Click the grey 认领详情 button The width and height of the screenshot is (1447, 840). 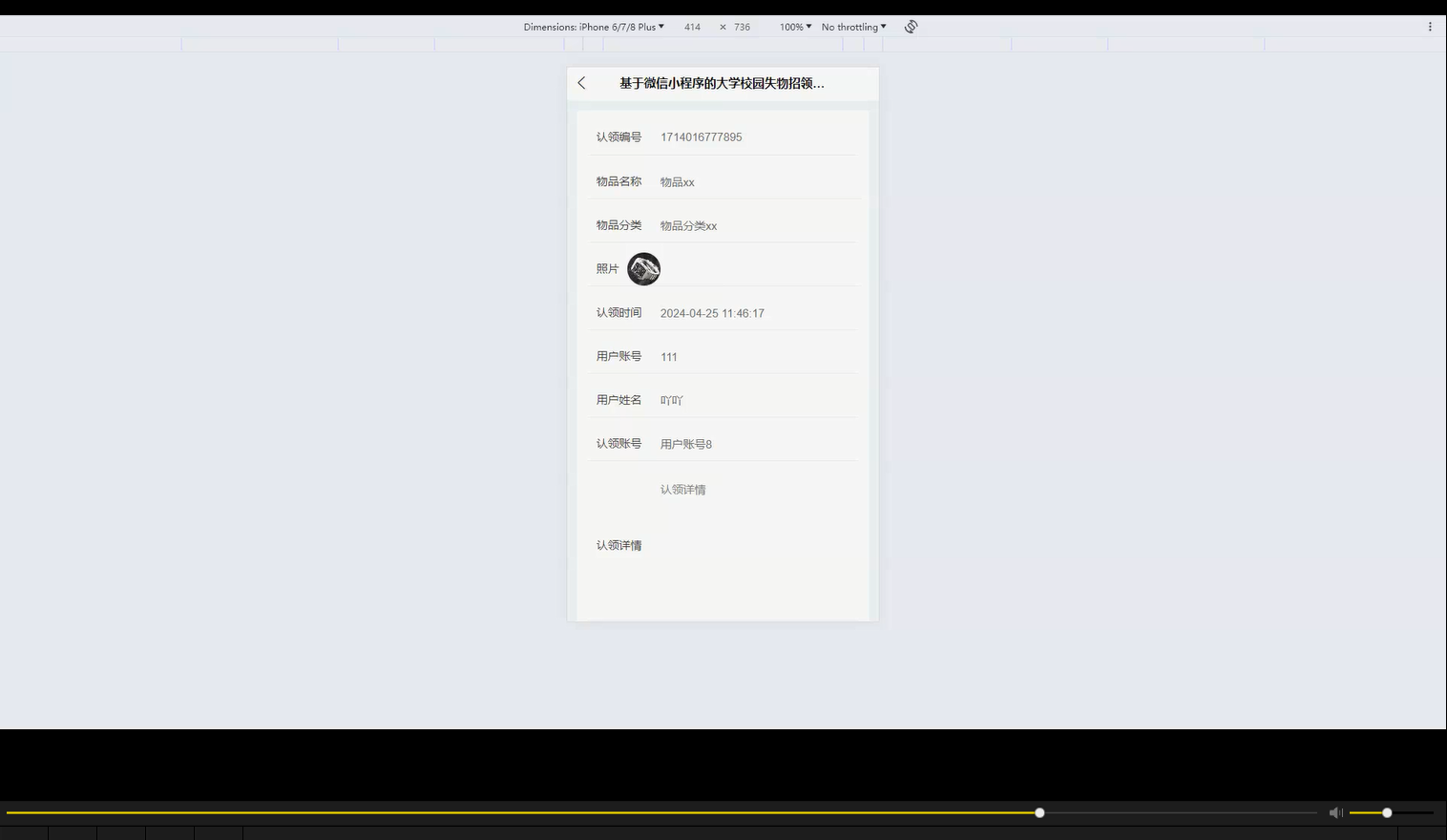[x=682, y=489]
